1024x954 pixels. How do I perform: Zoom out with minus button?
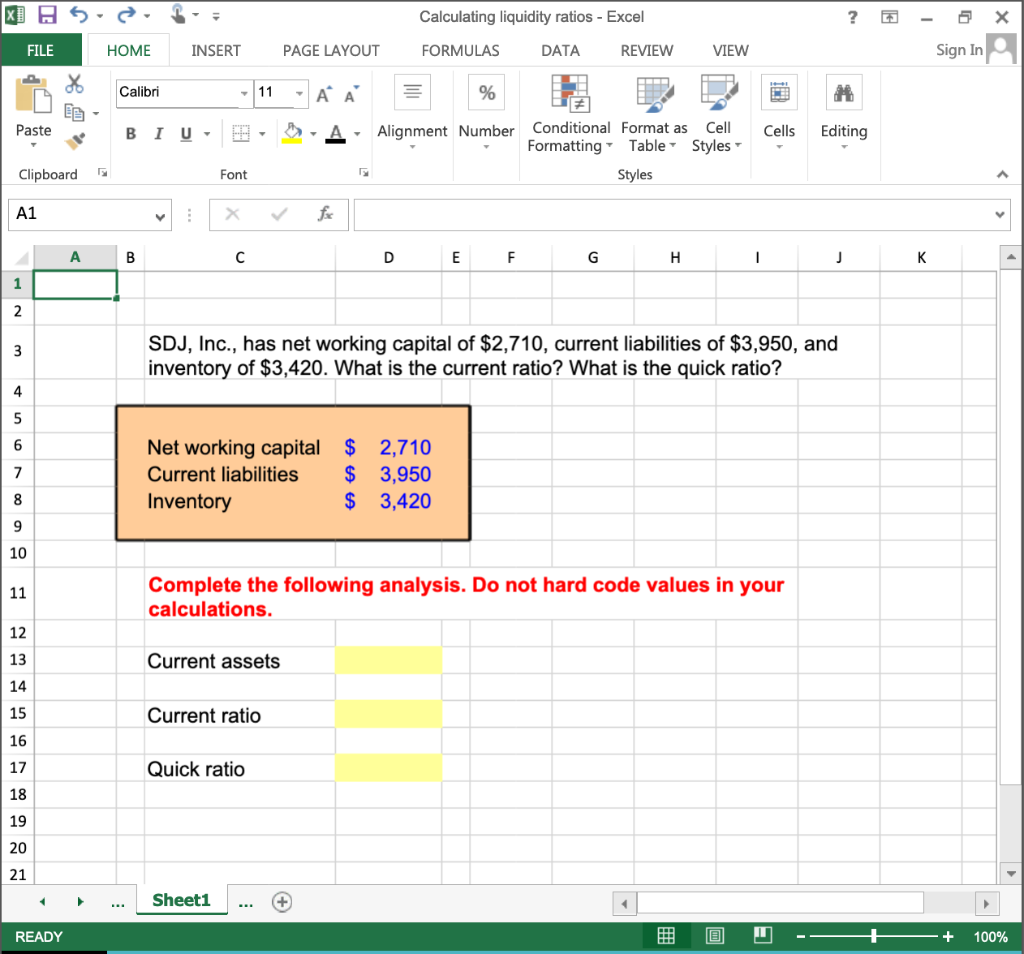click(801, 936)
